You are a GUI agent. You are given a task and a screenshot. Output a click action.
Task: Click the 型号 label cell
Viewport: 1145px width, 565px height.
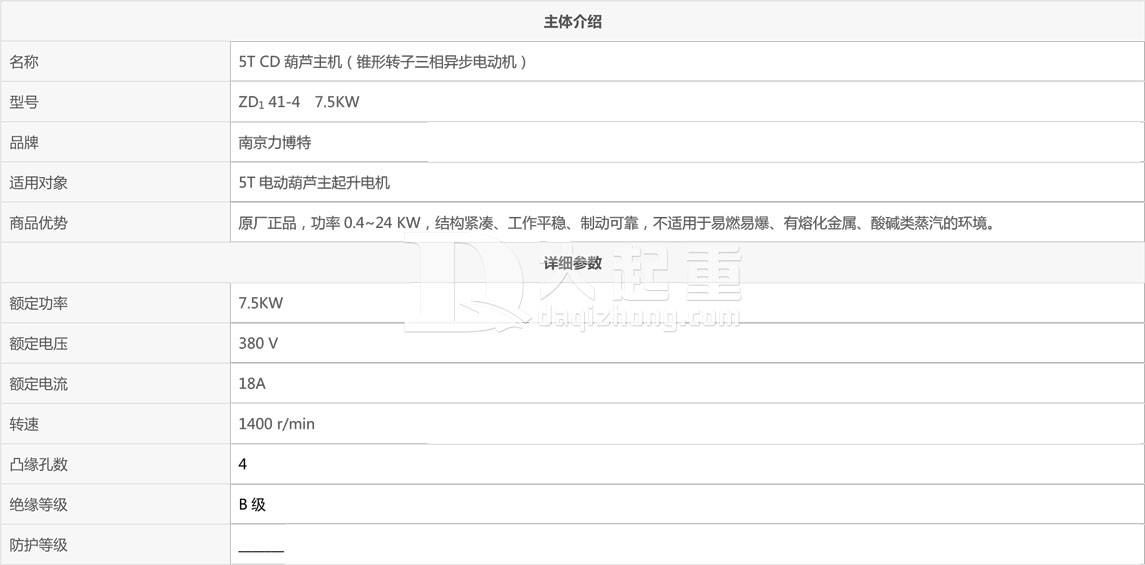(115, 102)
